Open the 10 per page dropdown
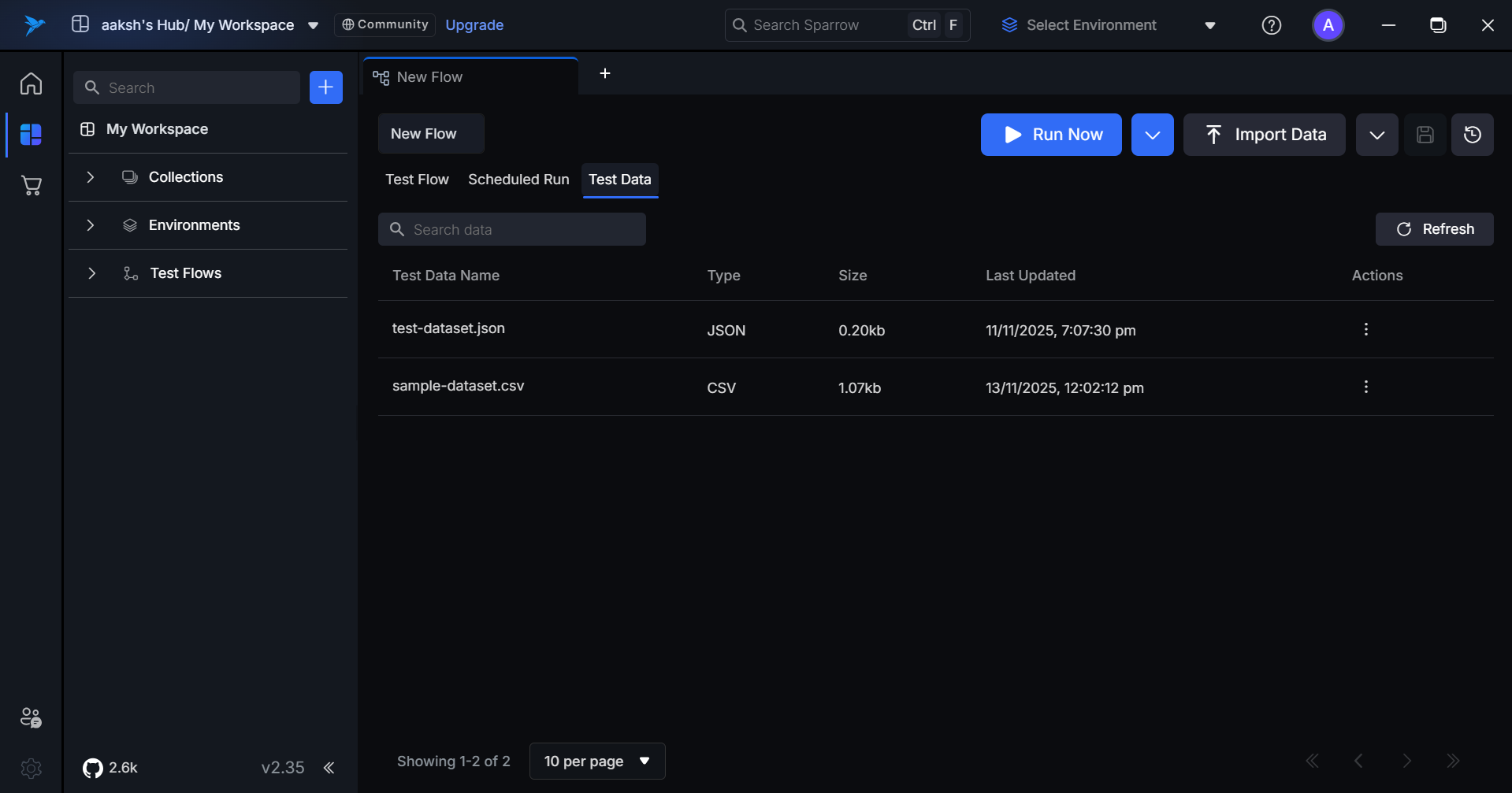 [x=596, y=761]
